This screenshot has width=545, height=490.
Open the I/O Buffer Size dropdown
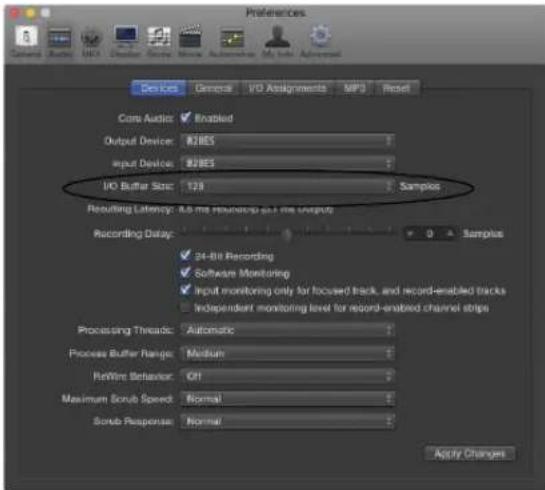287,187
